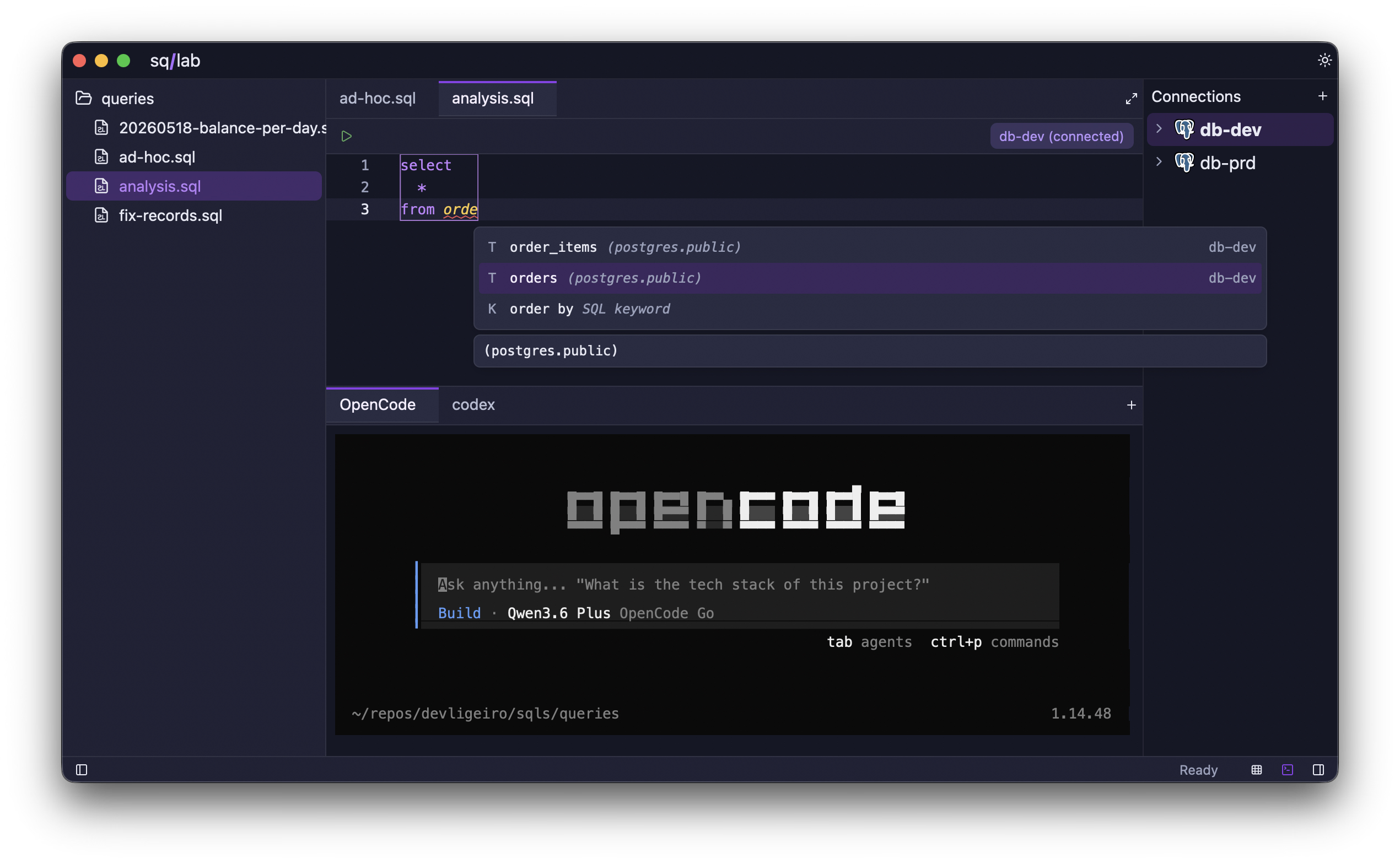
Task: Add a new terminal tab
Action: (1131, 404)
